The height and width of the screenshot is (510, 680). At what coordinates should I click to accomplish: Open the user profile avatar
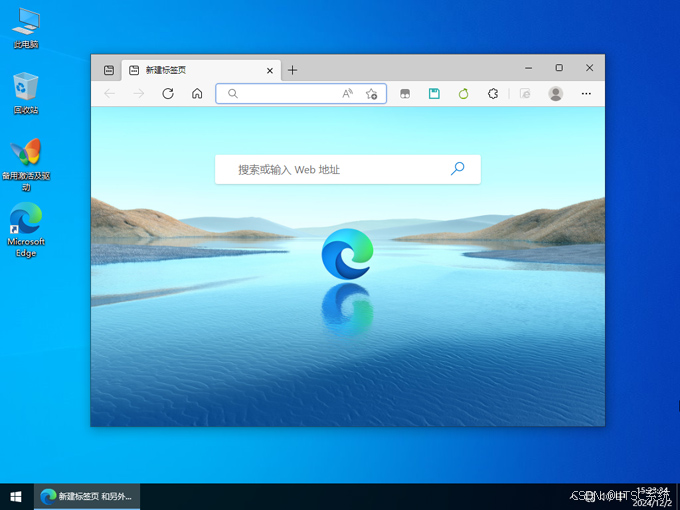click(556, 94)
